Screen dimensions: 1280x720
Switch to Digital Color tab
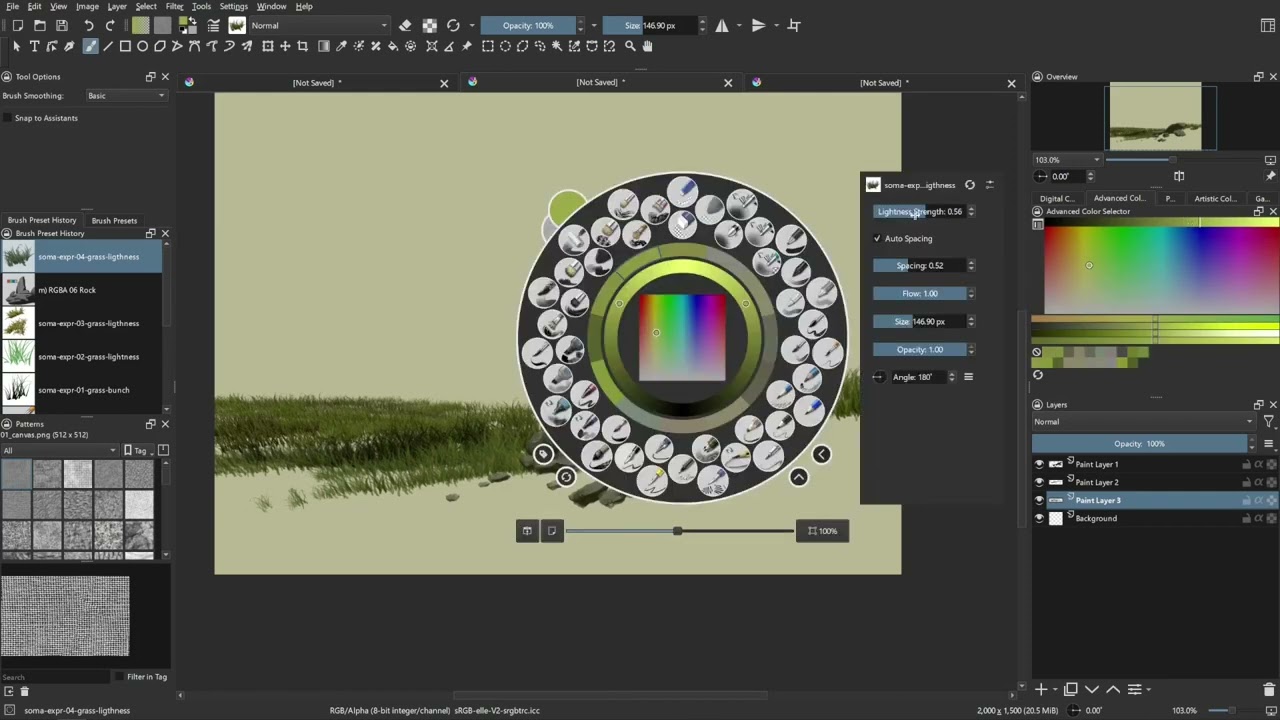point(1057,198)
